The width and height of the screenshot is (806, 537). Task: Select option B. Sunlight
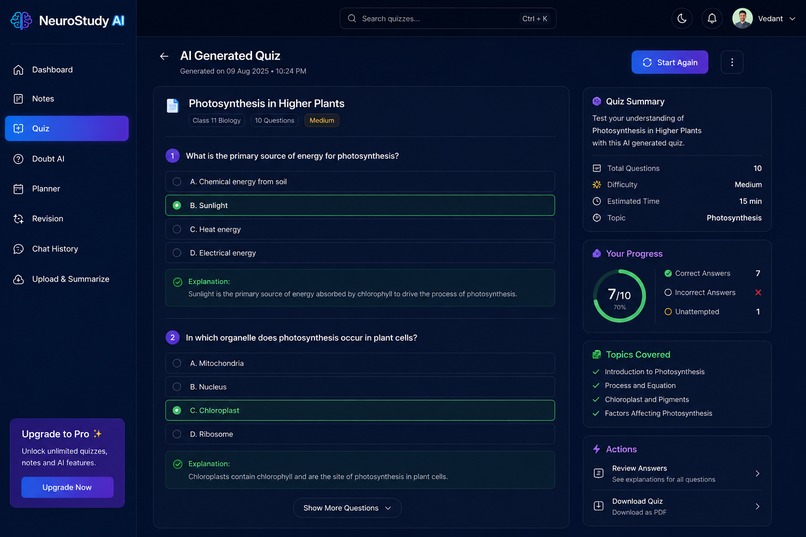(360, 205)
